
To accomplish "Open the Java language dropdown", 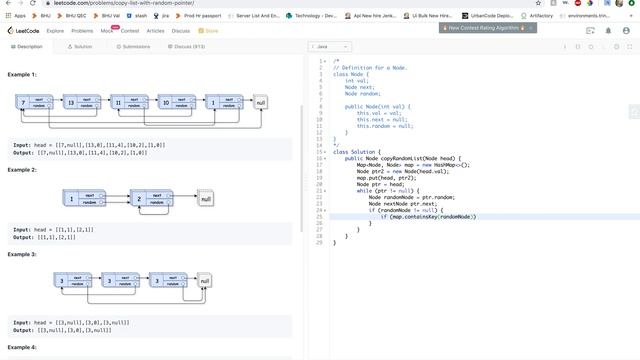I will pyautogui.click(x=329, y=47).
